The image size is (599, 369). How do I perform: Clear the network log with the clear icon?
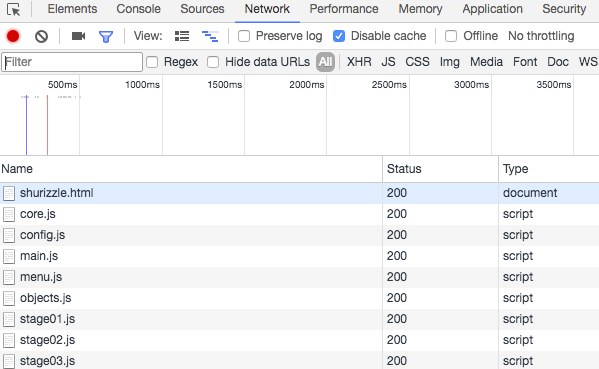click(41, 36)
